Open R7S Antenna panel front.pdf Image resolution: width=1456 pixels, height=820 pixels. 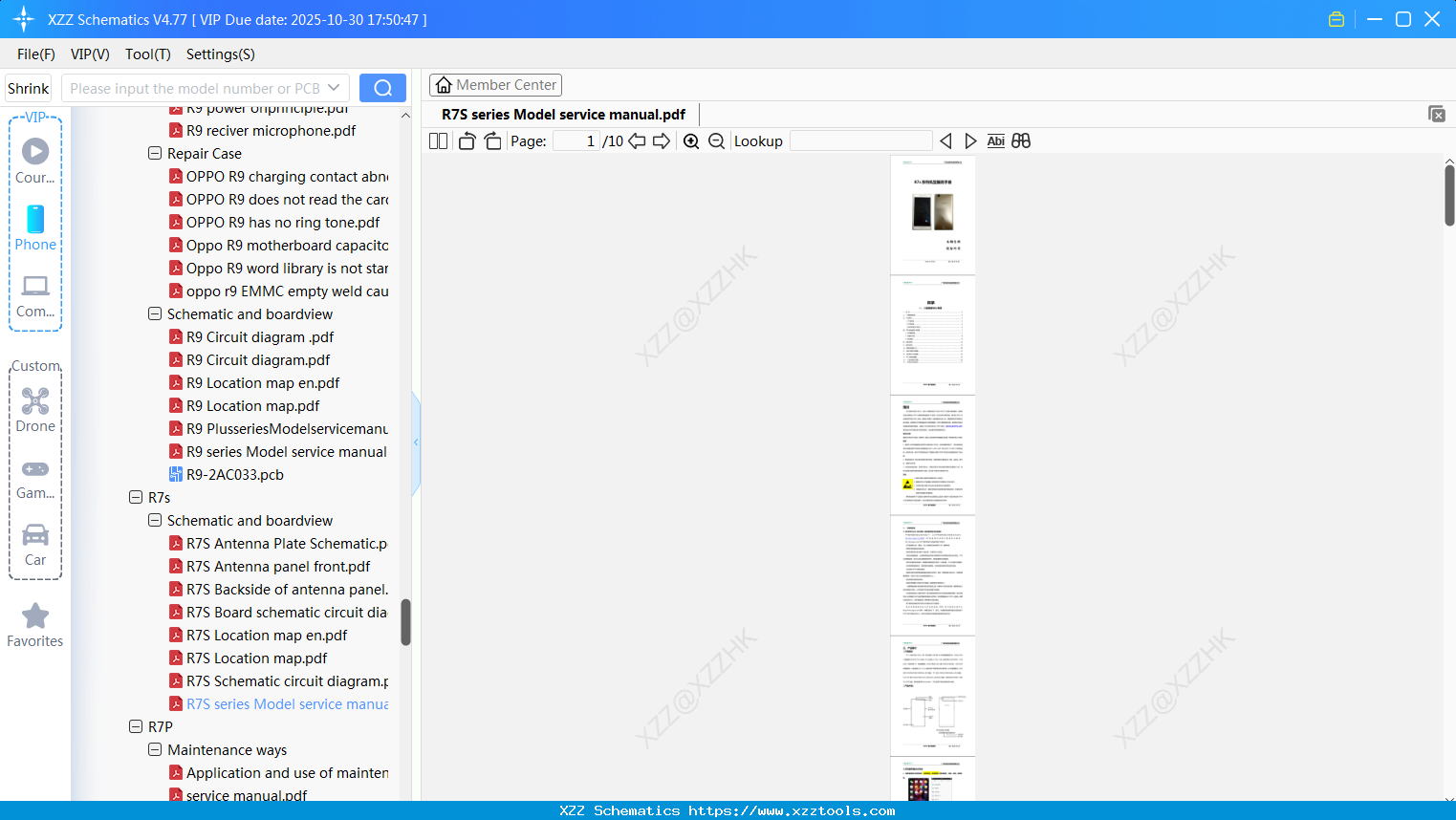[278, 566]
